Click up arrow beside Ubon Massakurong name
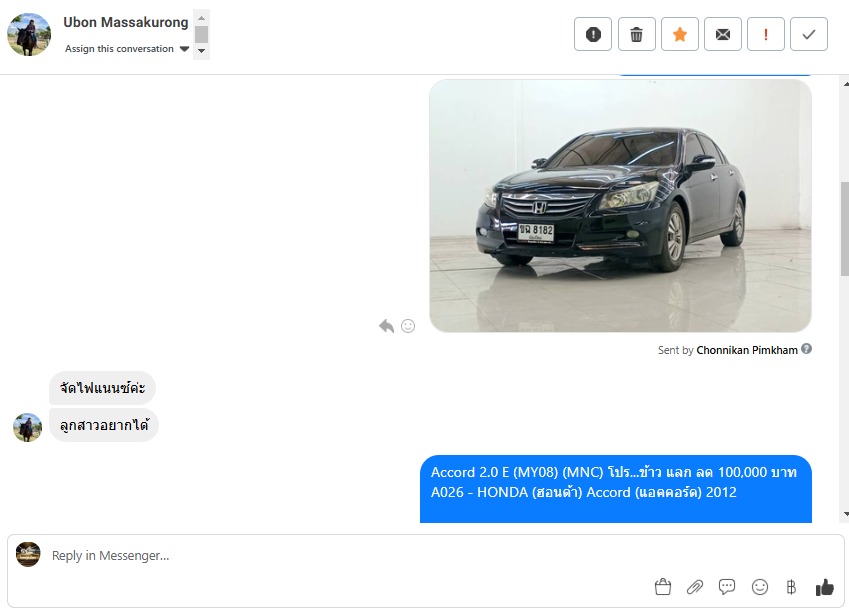The image size is (849, 616). (201, 18)
